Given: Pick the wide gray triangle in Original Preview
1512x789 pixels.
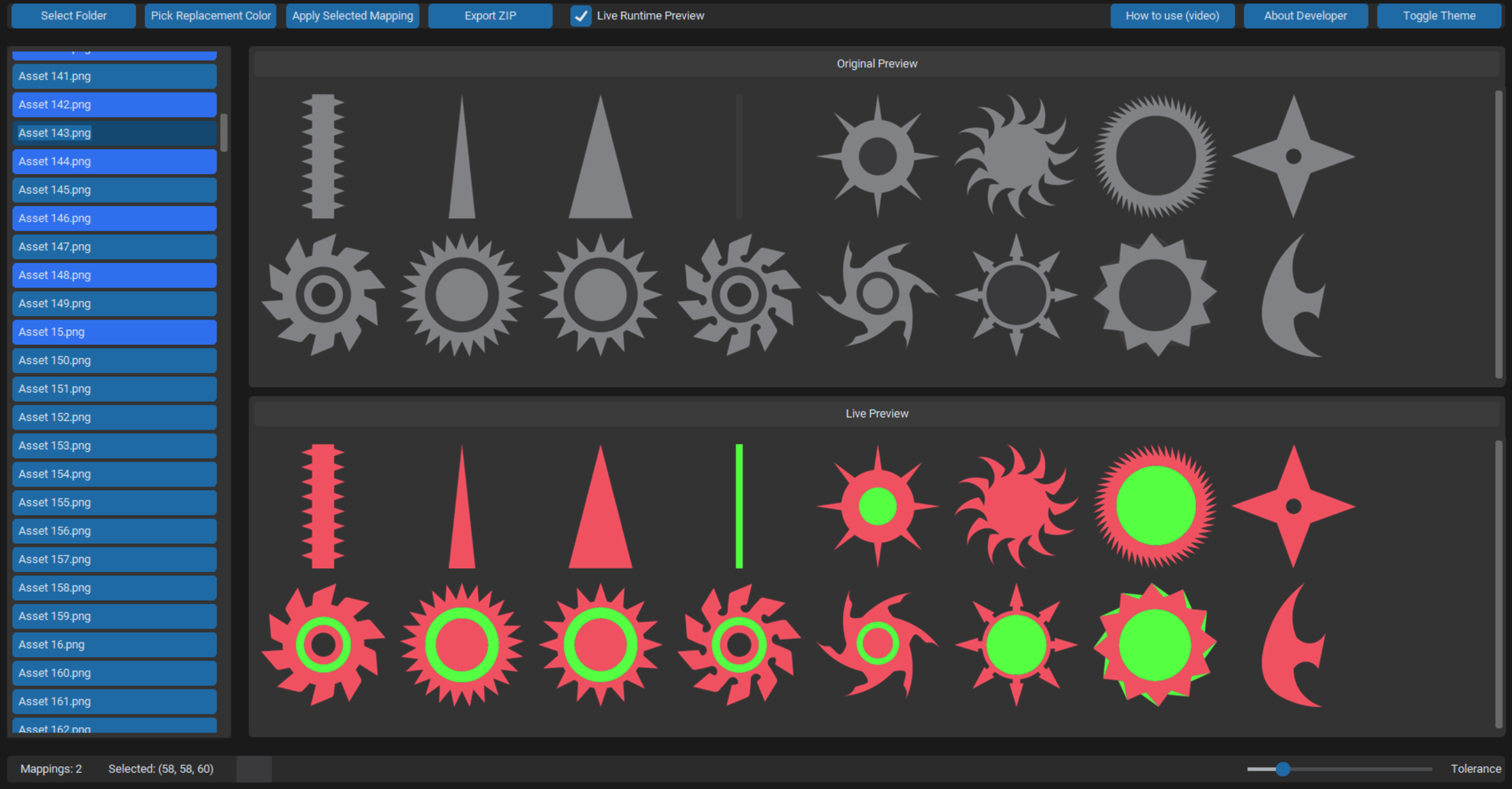Looking at the screenshot, I should [x=601, y=156].
